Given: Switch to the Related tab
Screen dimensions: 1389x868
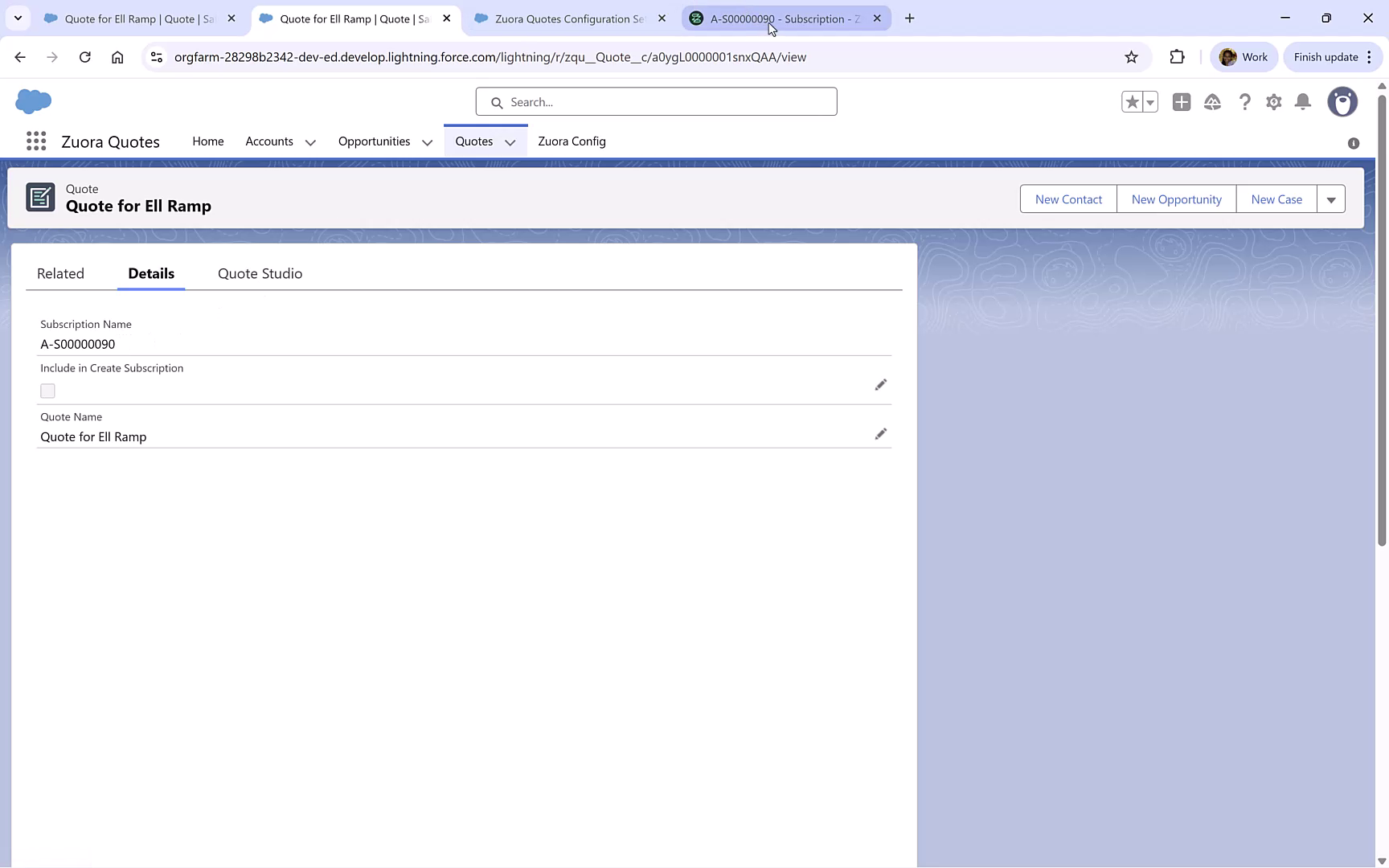Looking at the screenshot, I should click(60, 273).
